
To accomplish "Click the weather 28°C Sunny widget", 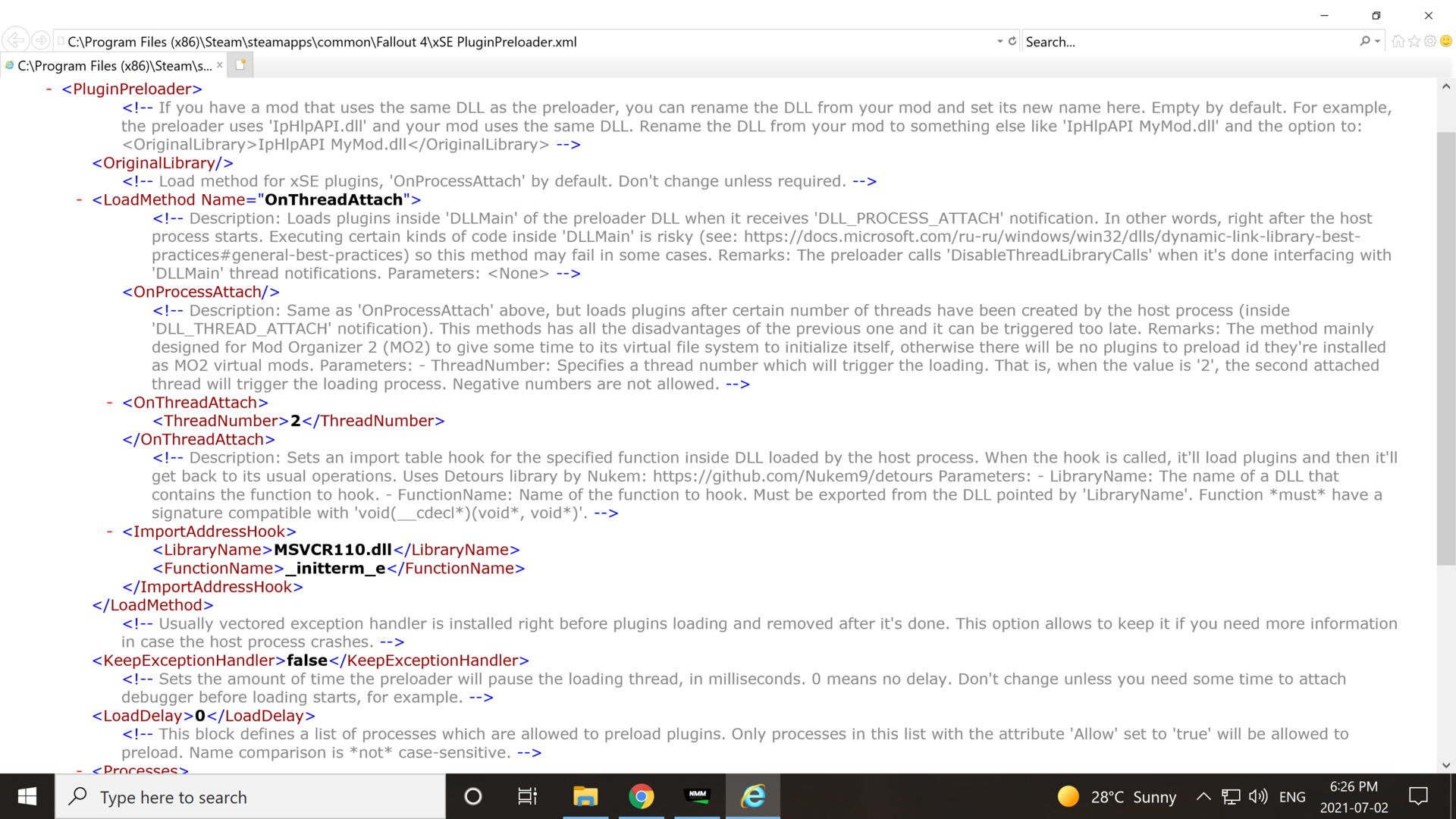I will (x=1117, y=797).
